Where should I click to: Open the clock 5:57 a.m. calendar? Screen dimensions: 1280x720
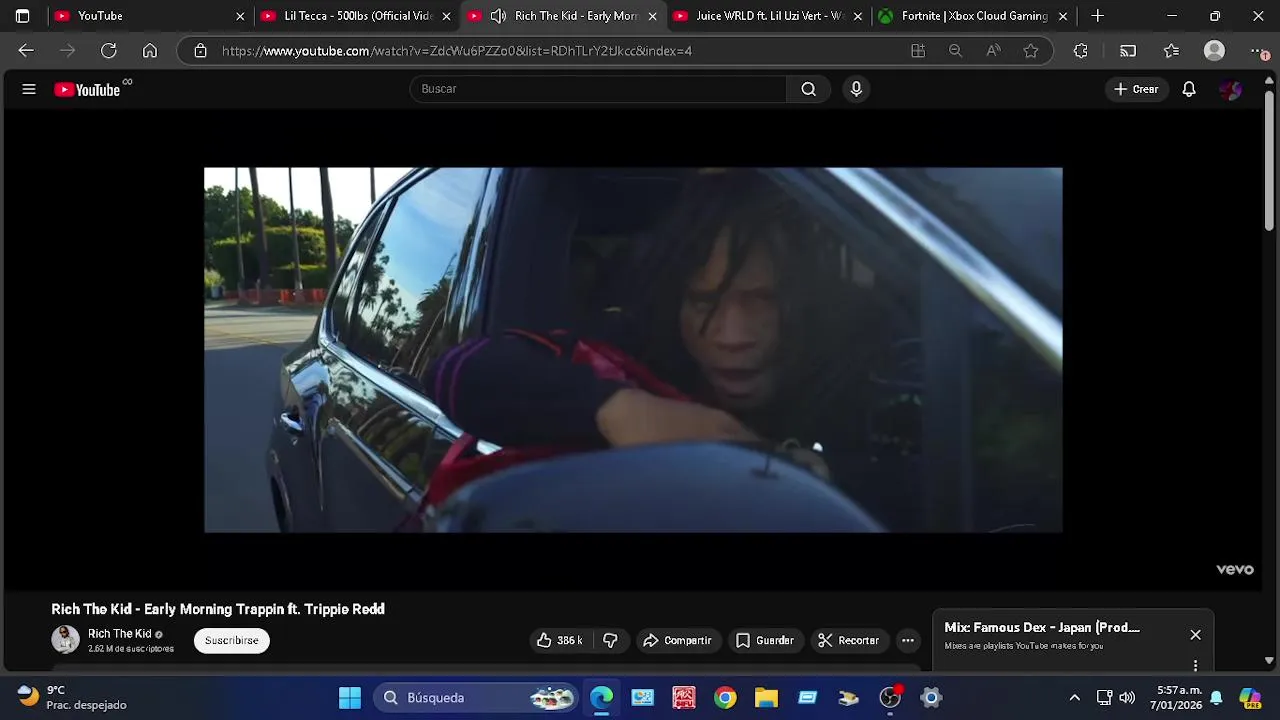pyautogui.click(x=1178, y=698)
